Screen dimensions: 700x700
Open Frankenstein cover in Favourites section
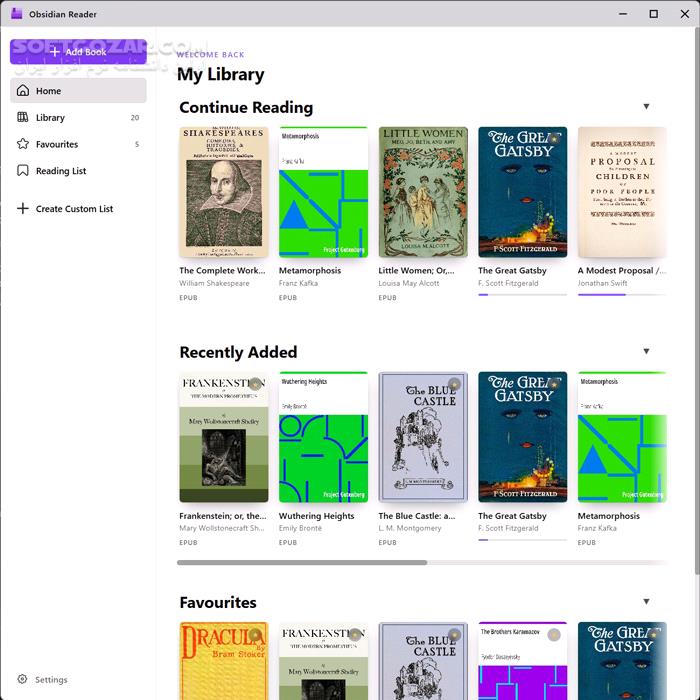tap(323, 661)
